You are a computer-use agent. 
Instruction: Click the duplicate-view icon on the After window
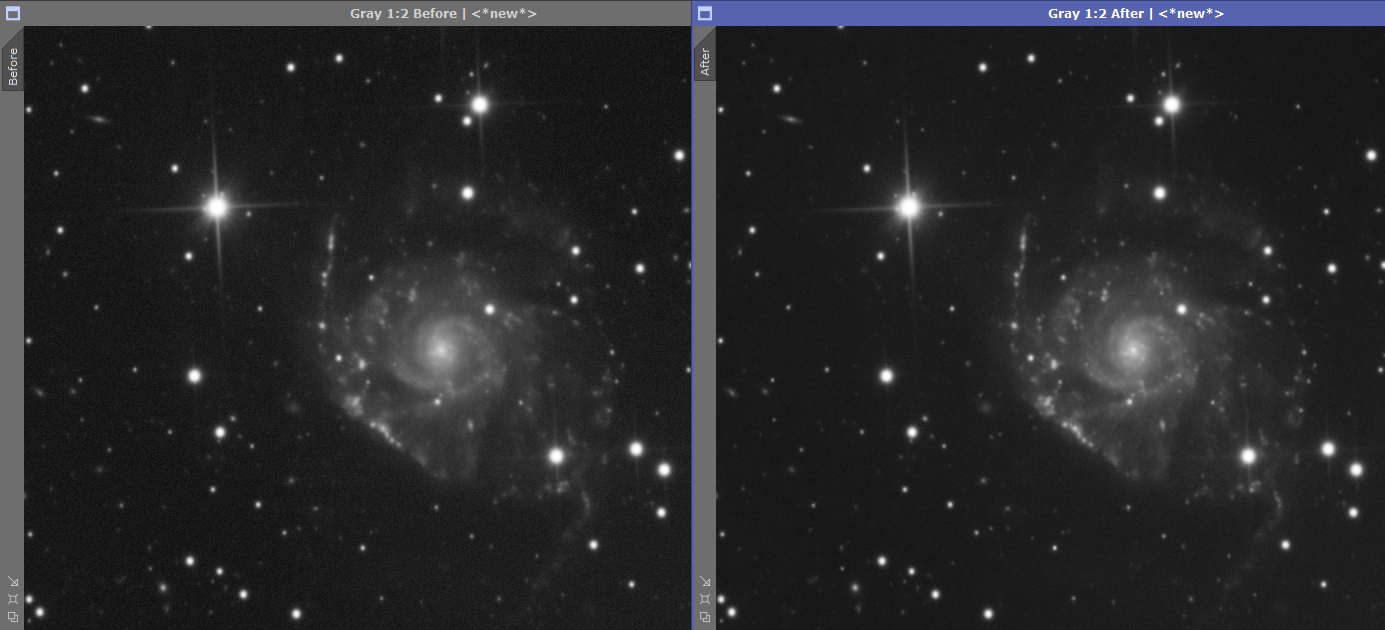coord(705,617)
